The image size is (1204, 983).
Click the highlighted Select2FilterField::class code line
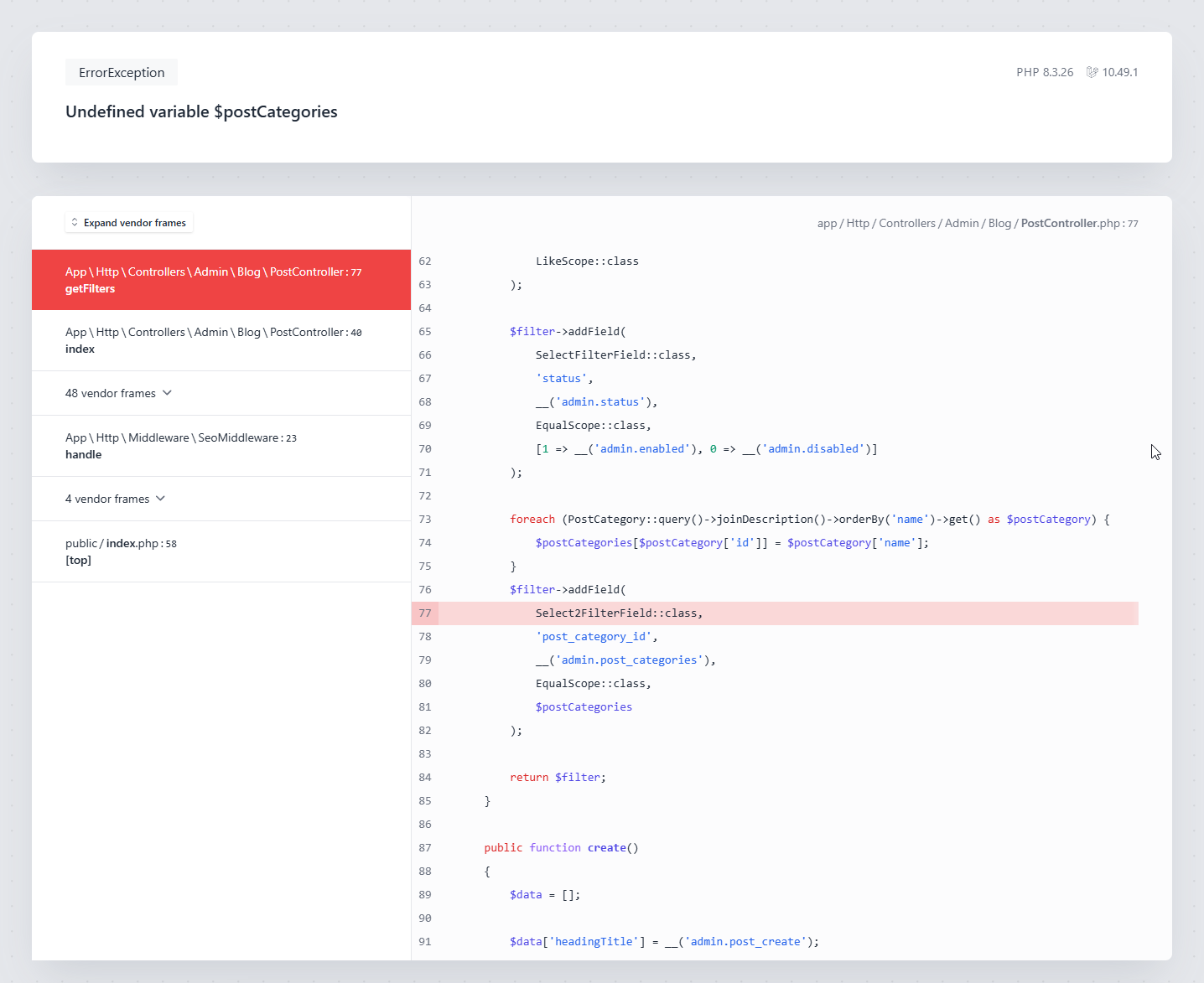click(619, 613)
